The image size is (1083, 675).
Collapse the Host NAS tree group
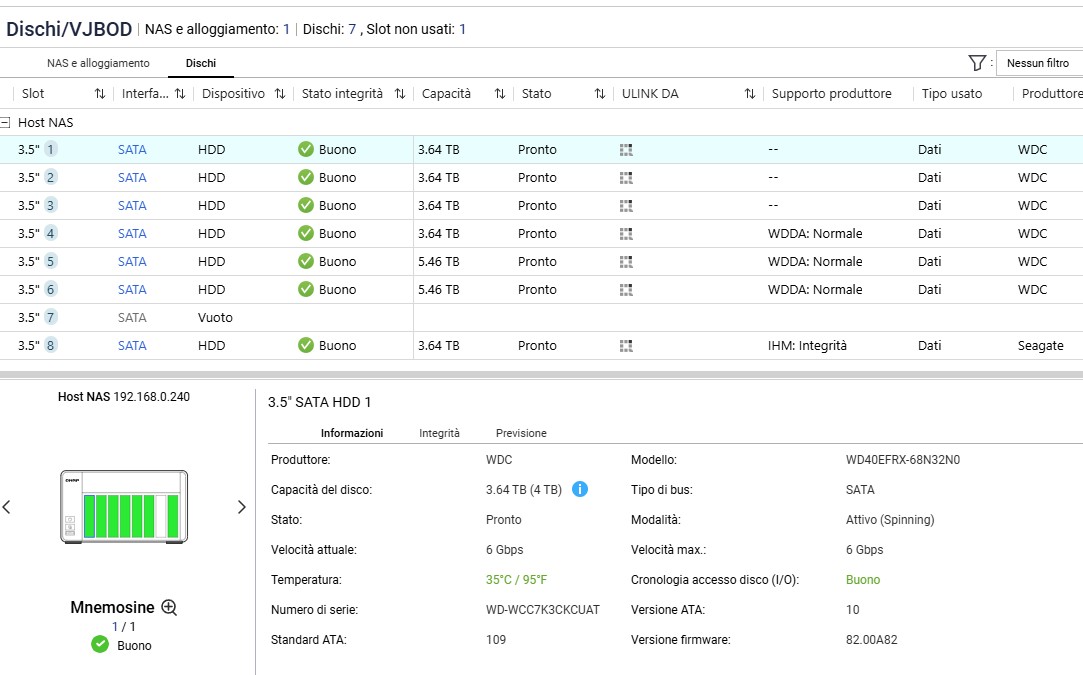click(x=5, y=123)
